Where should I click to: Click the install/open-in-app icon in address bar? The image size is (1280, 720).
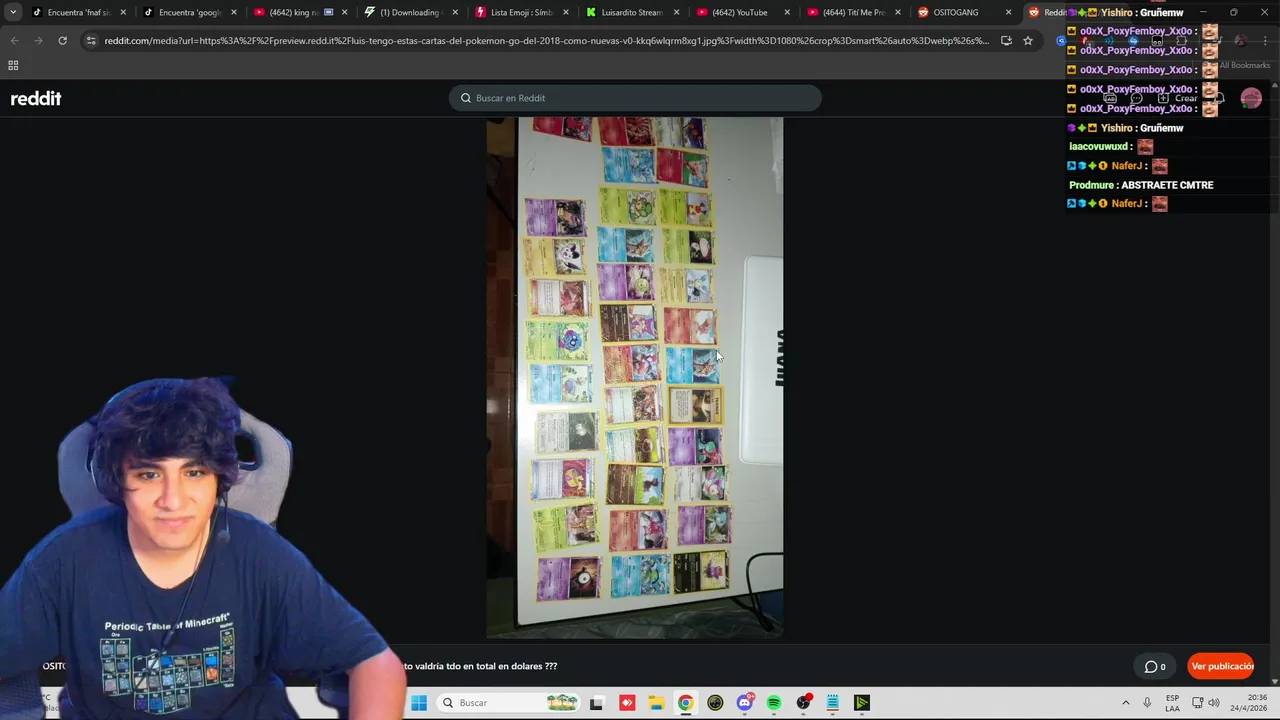click(1006, 40)
